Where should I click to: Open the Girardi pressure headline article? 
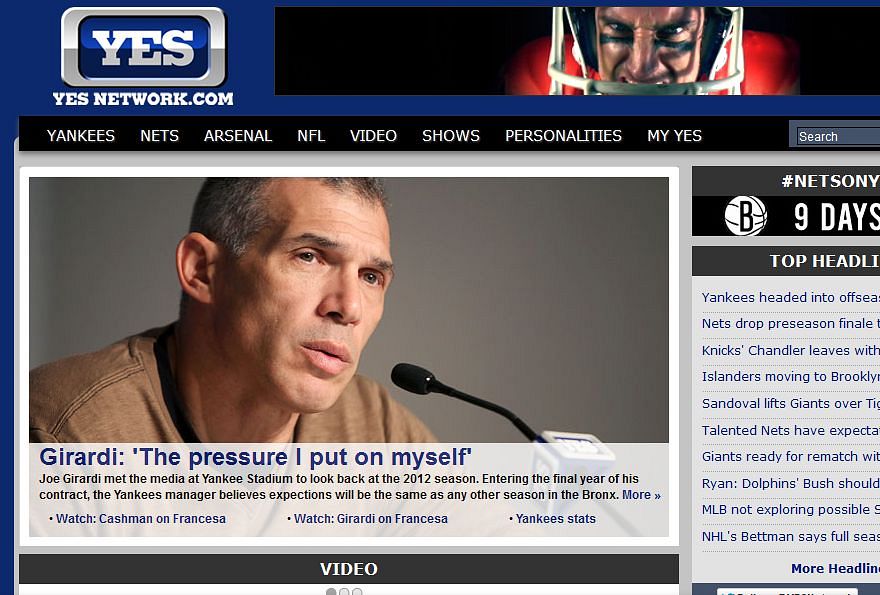255,457
